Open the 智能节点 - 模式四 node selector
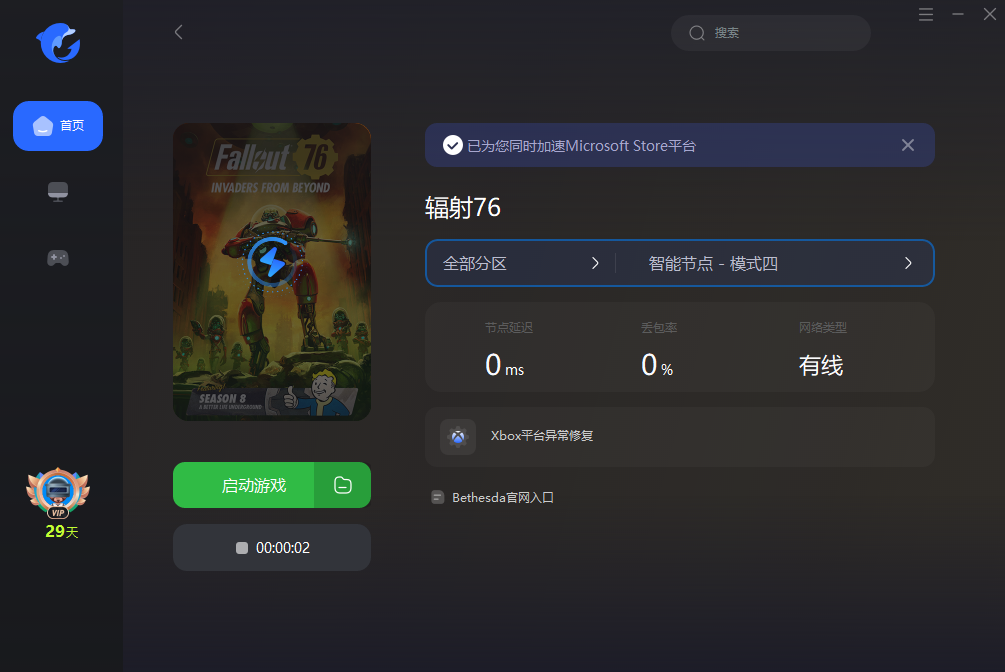This screenshot has height=672, width=1005. (774, 264)
